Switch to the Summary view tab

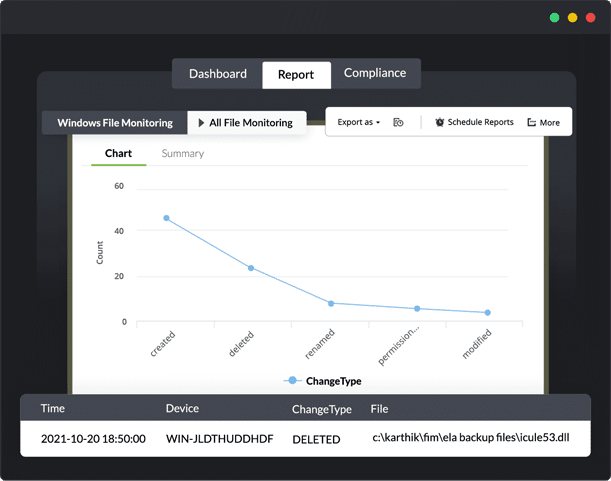coord(183,154)
